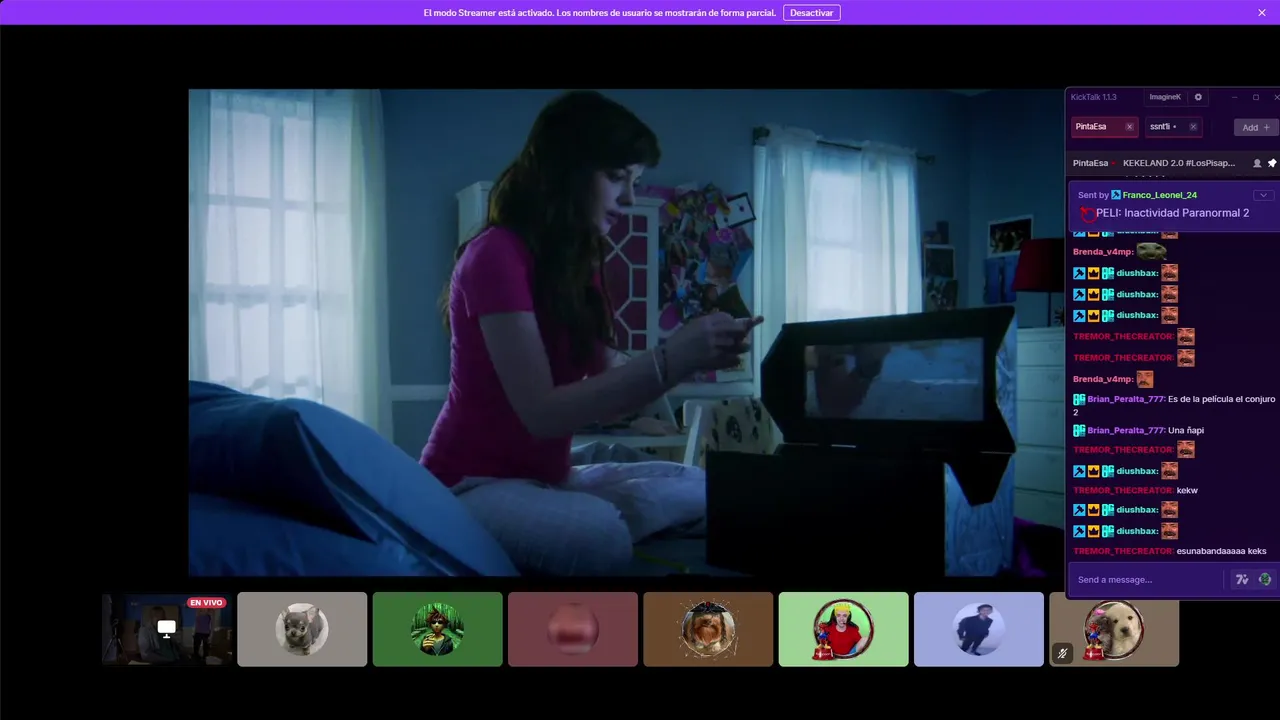Screen dimensions: 1280x720
Task: Open Franco_Leonel_24 profile in pinned message
Action: click(1159, 195)
